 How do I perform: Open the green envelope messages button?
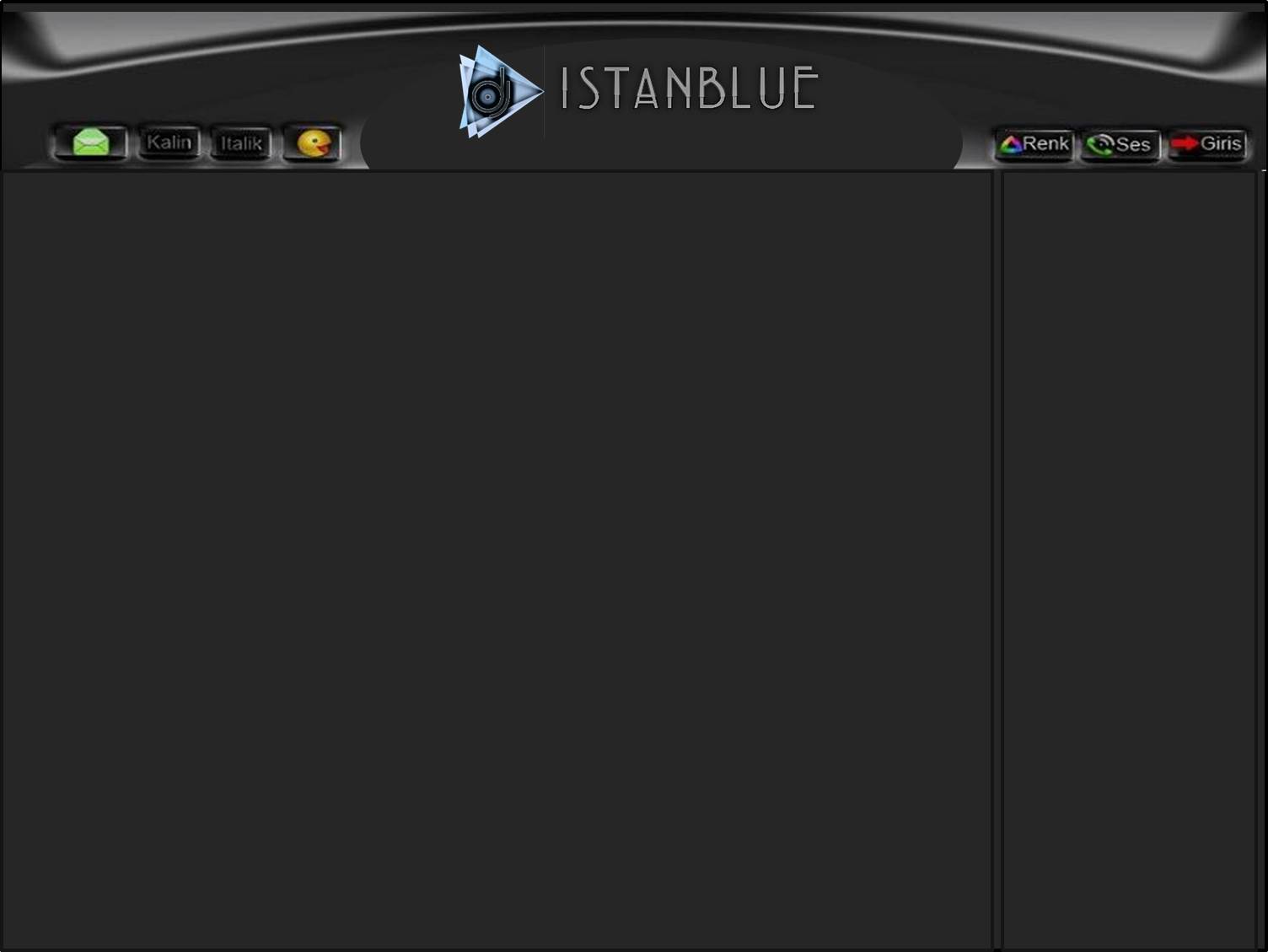click(x=90, y=143)
